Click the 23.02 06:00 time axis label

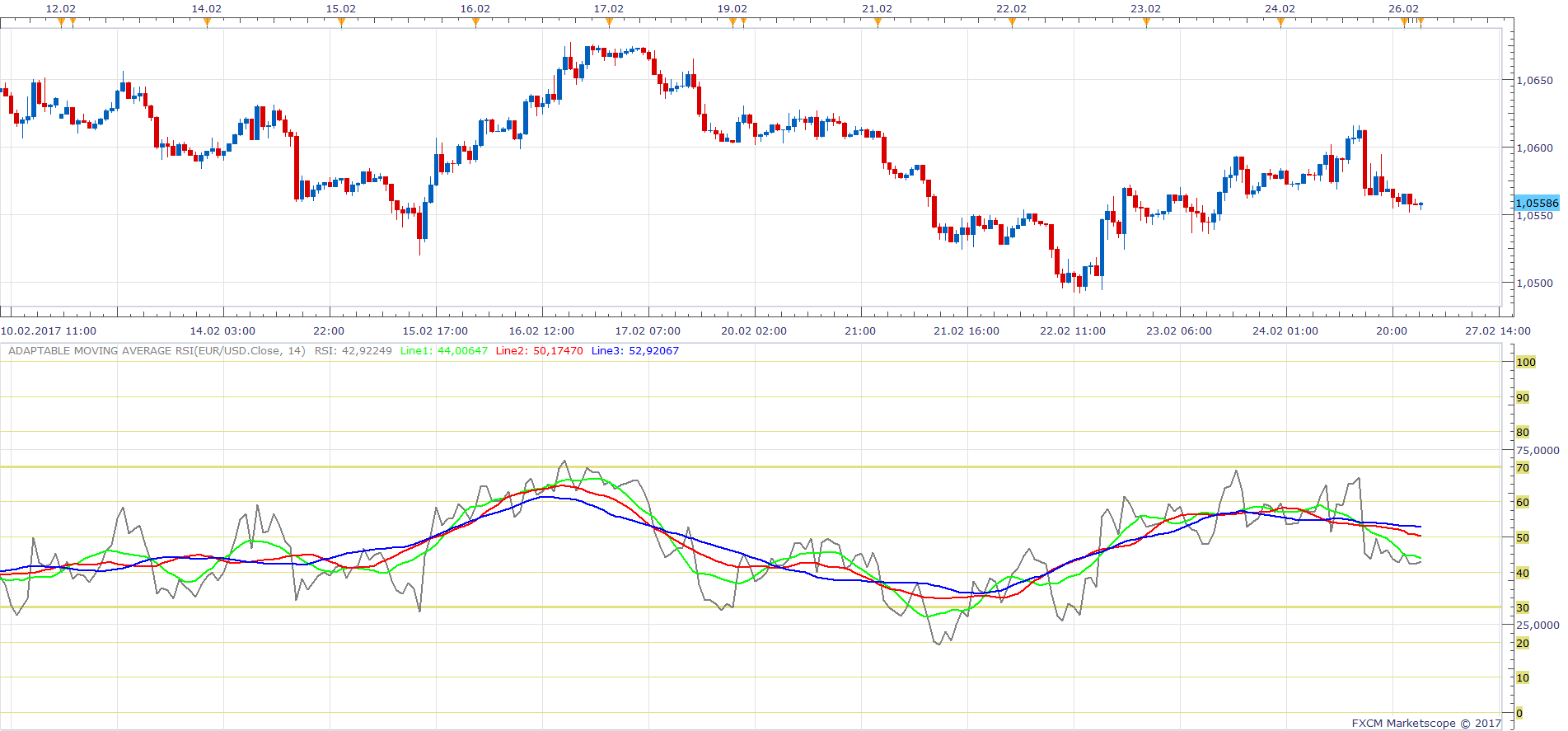(1179, 331)
